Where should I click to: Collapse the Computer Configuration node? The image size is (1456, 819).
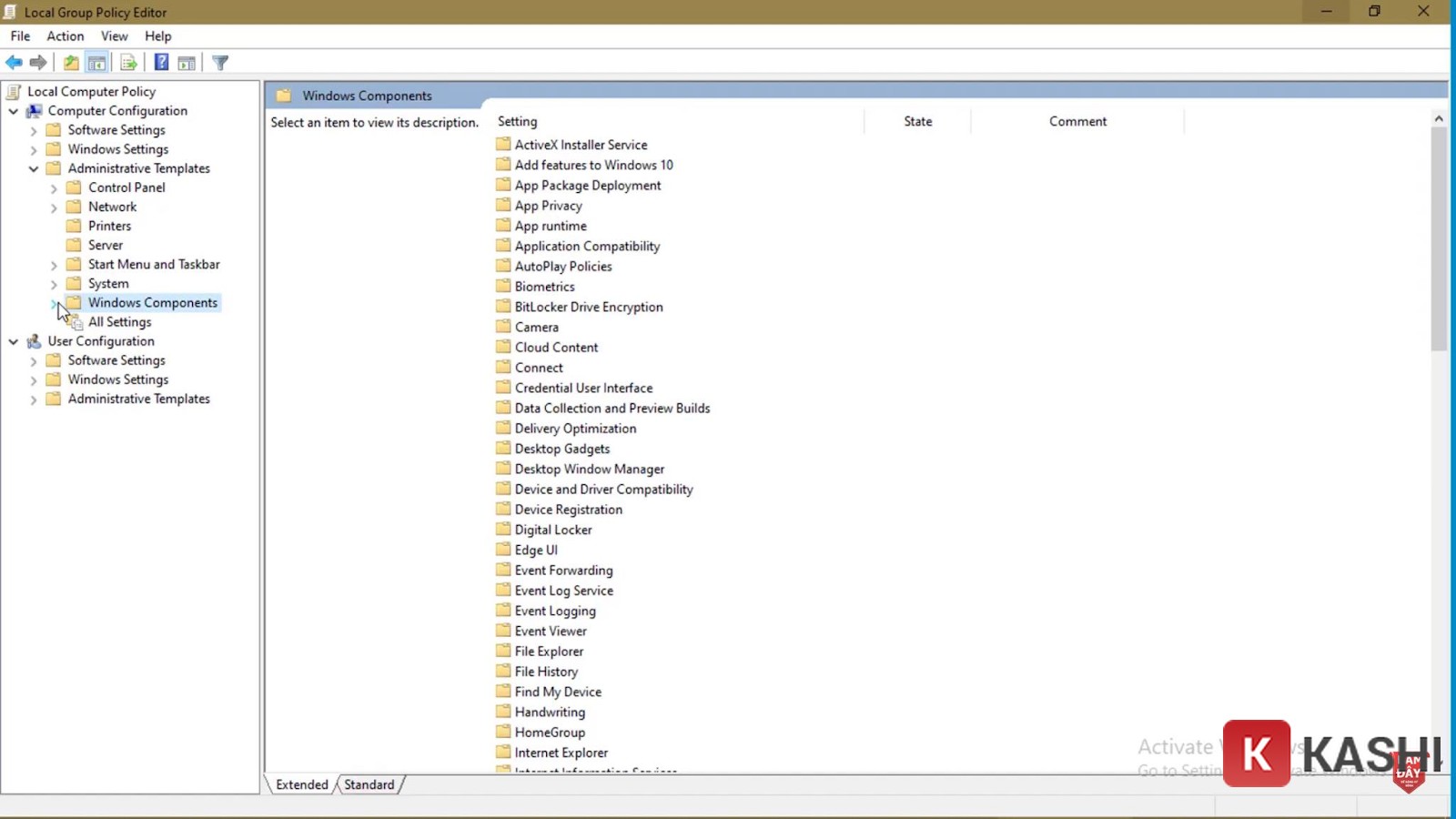click(x=14, y=110)
